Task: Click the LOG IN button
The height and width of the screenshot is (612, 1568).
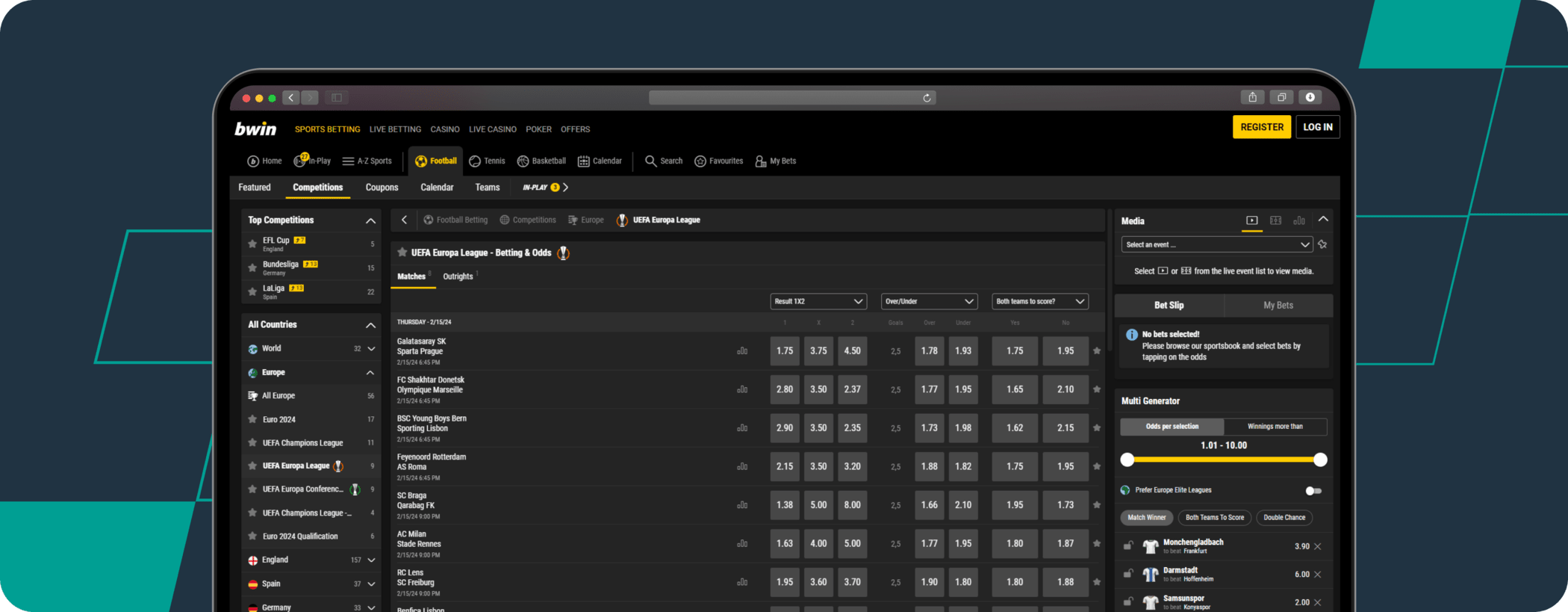Action: pyautogui.click(x=1318, y=127)
